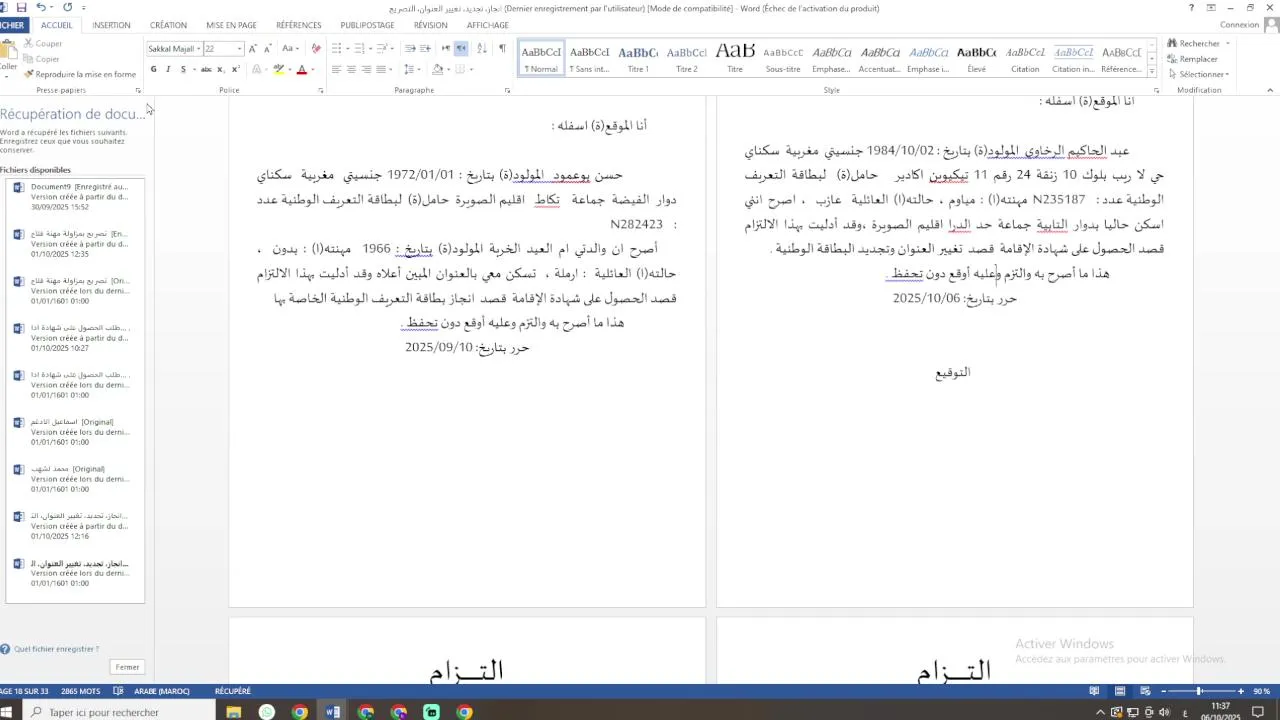Click the text highlight color swatch
This screenshot has height=720, width=1280.
tap(279, 70)
